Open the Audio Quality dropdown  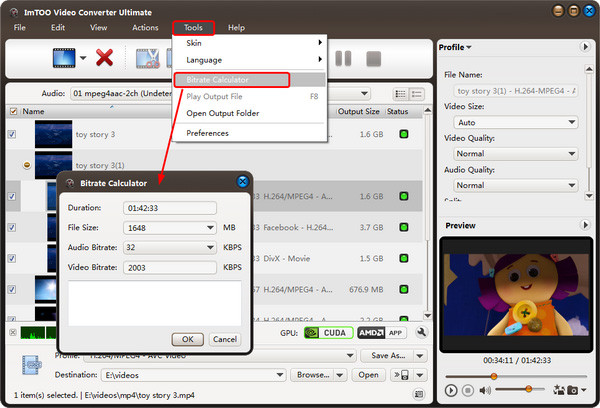(x=515, y=185)
